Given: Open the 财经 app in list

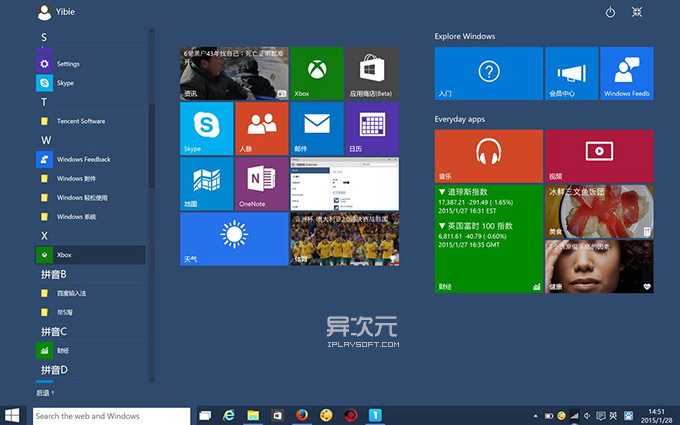Looking at the screenshot, I should [90, 350].
